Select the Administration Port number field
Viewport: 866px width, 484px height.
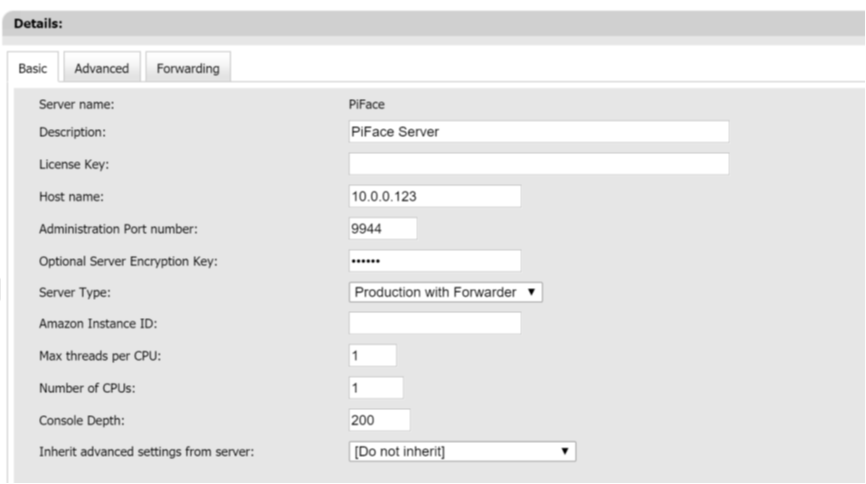click(382, 228)
